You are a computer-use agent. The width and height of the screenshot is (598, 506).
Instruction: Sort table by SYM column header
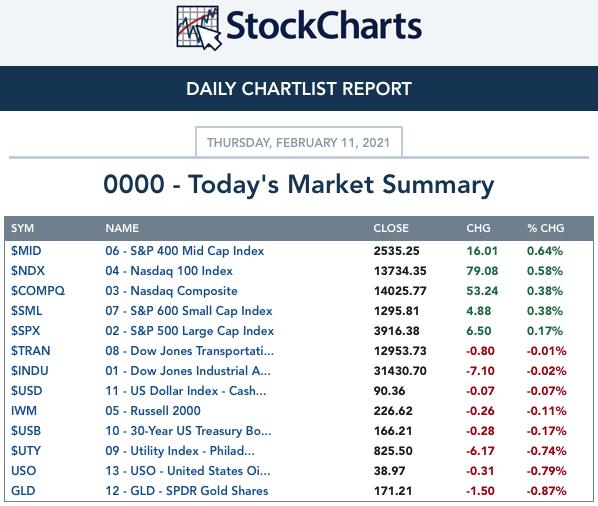(22, 228)
